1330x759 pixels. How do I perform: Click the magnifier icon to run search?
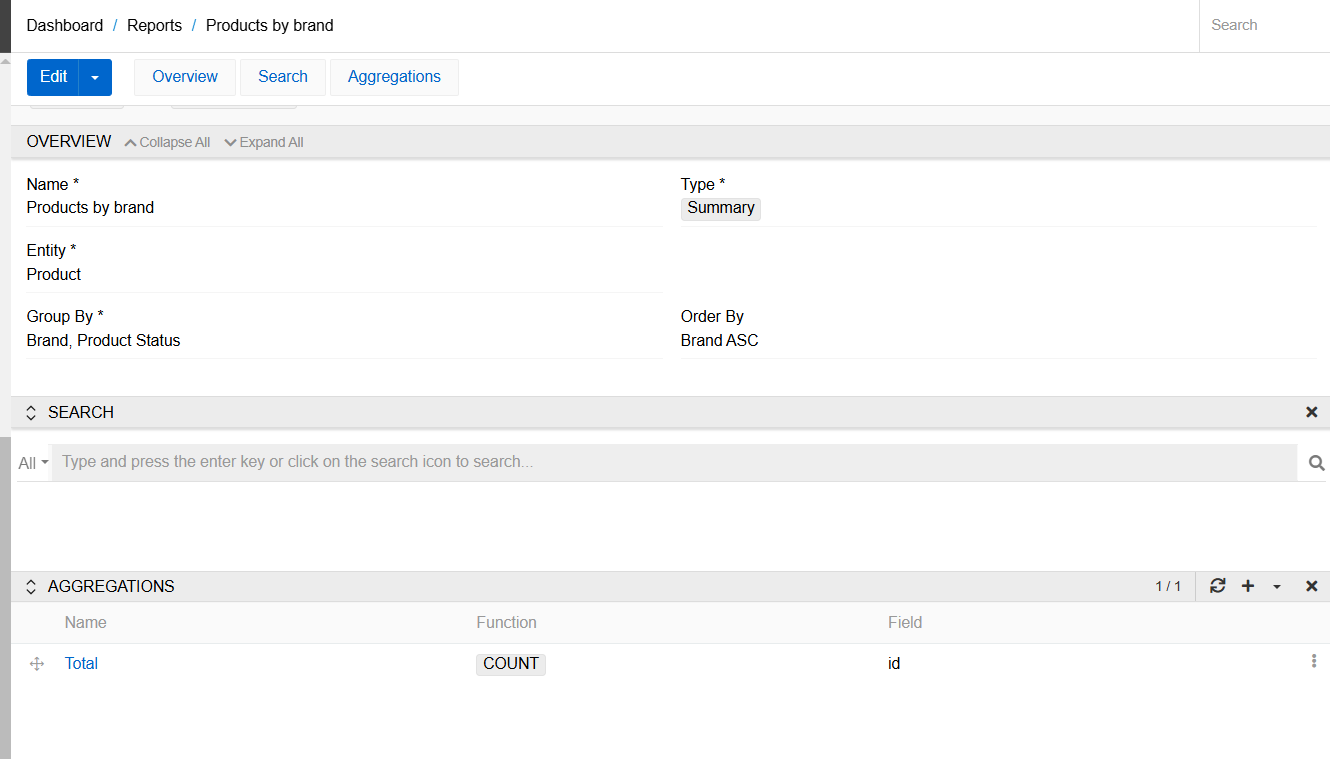pyautogui.click(x=1316, y=463)
